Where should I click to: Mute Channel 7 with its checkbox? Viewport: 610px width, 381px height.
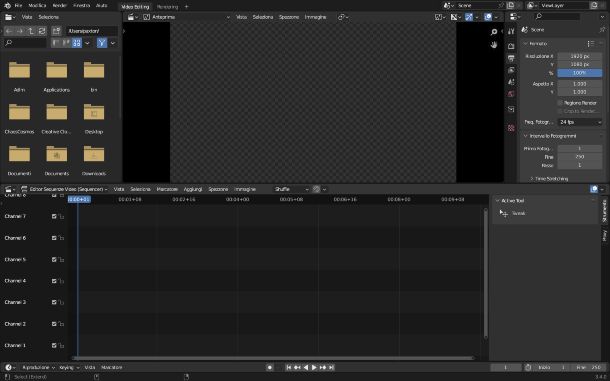54,216
